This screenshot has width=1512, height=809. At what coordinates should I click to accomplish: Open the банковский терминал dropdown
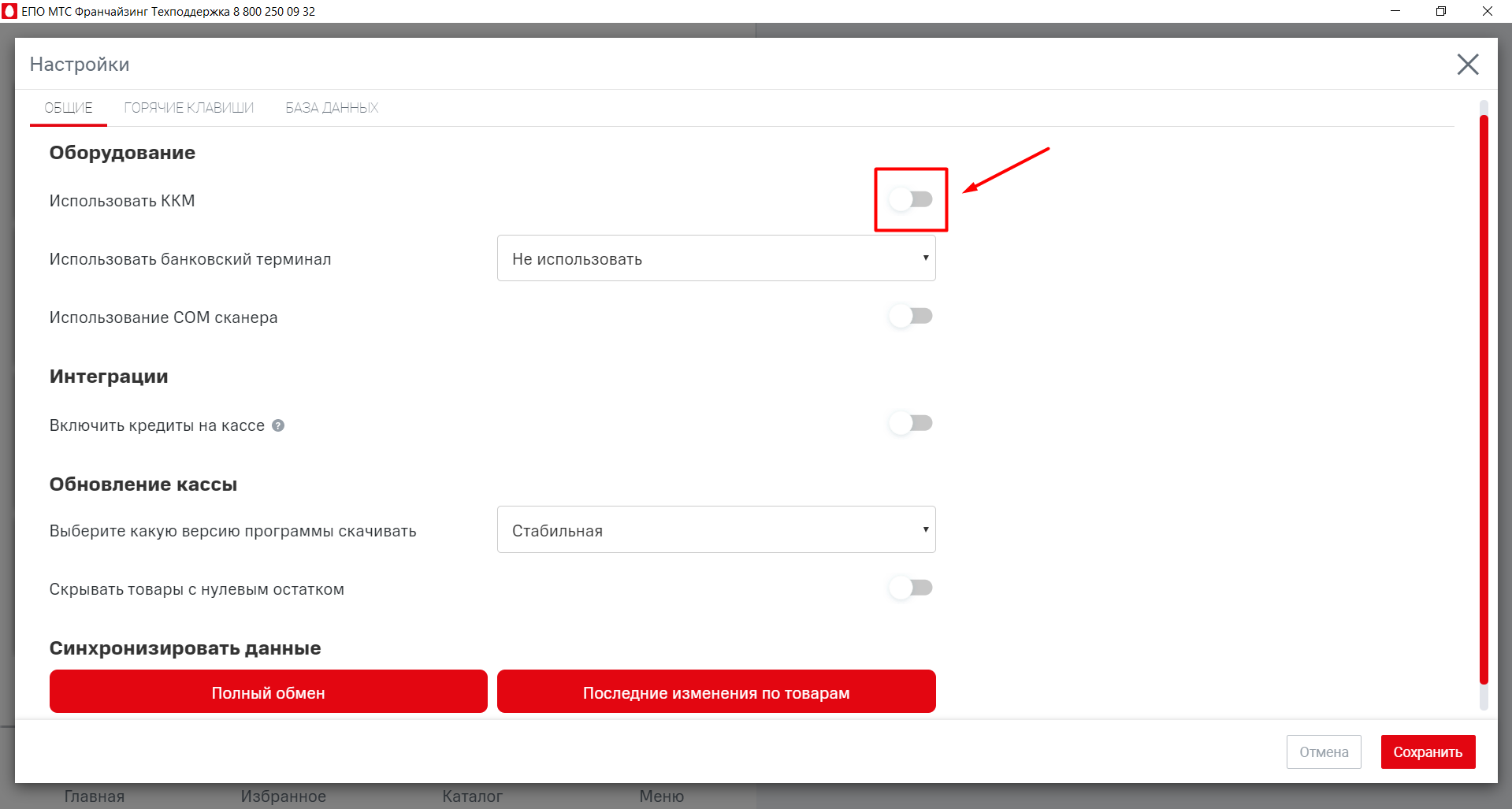pyautogui.click(x=715, y=258)
